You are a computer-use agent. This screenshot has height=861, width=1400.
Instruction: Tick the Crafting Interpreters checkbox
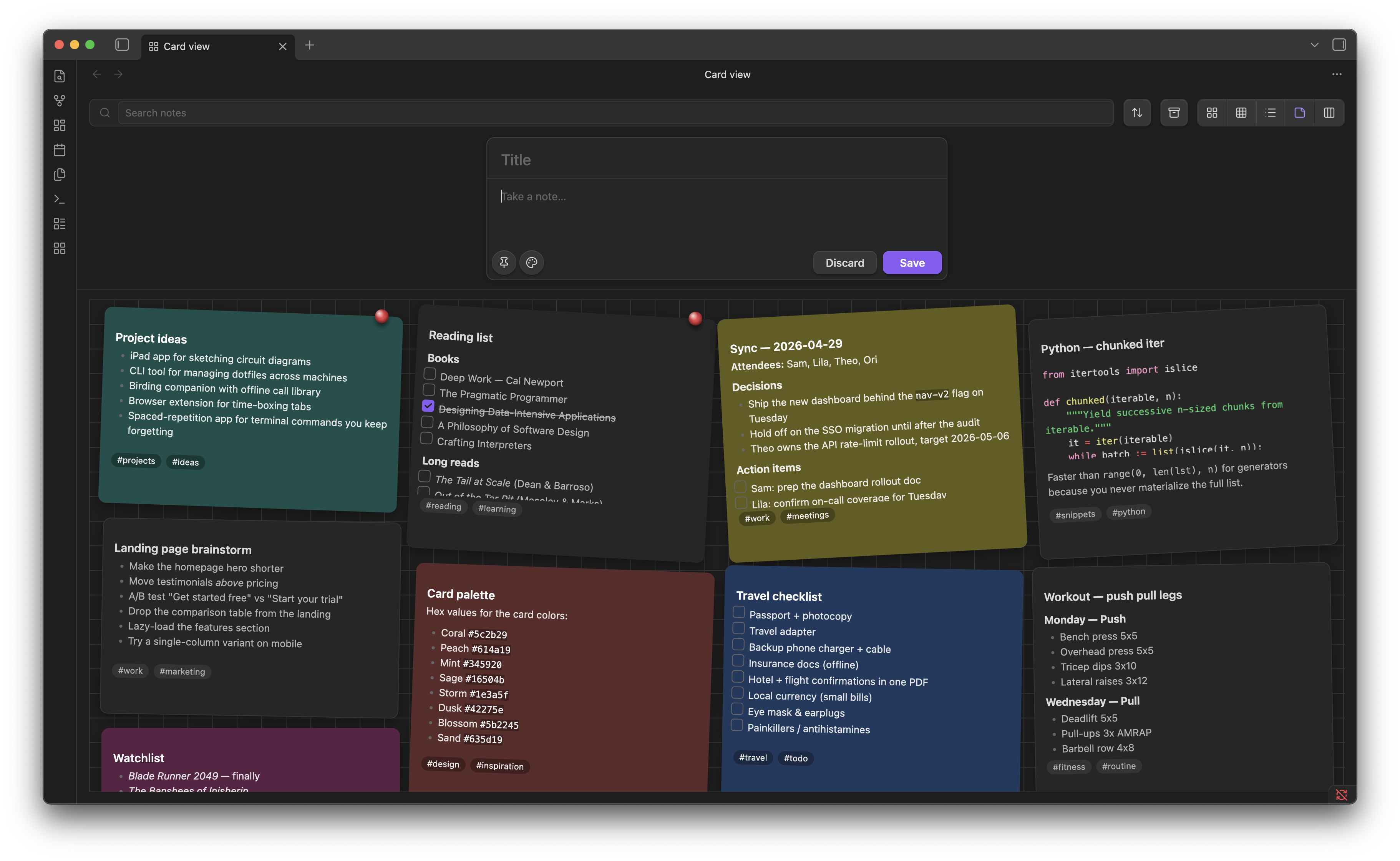(426, 438)
